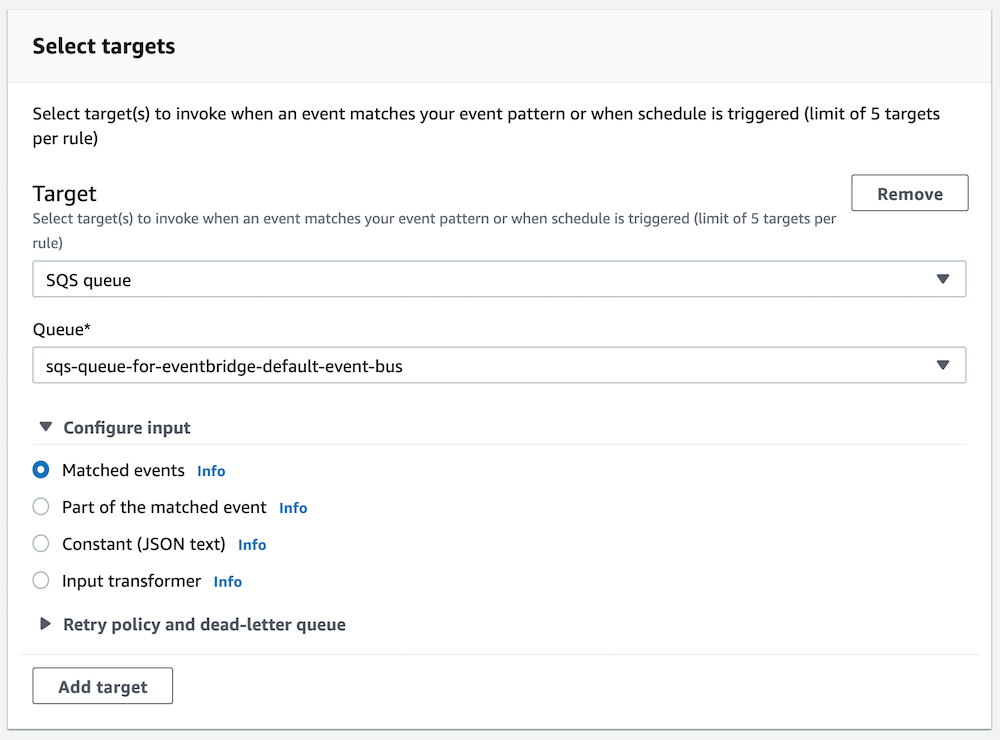1000x740 pixels.
Task: Expand Retry policy and dead-letter queue
Action: pyautogui.click(x=204, y=624)
